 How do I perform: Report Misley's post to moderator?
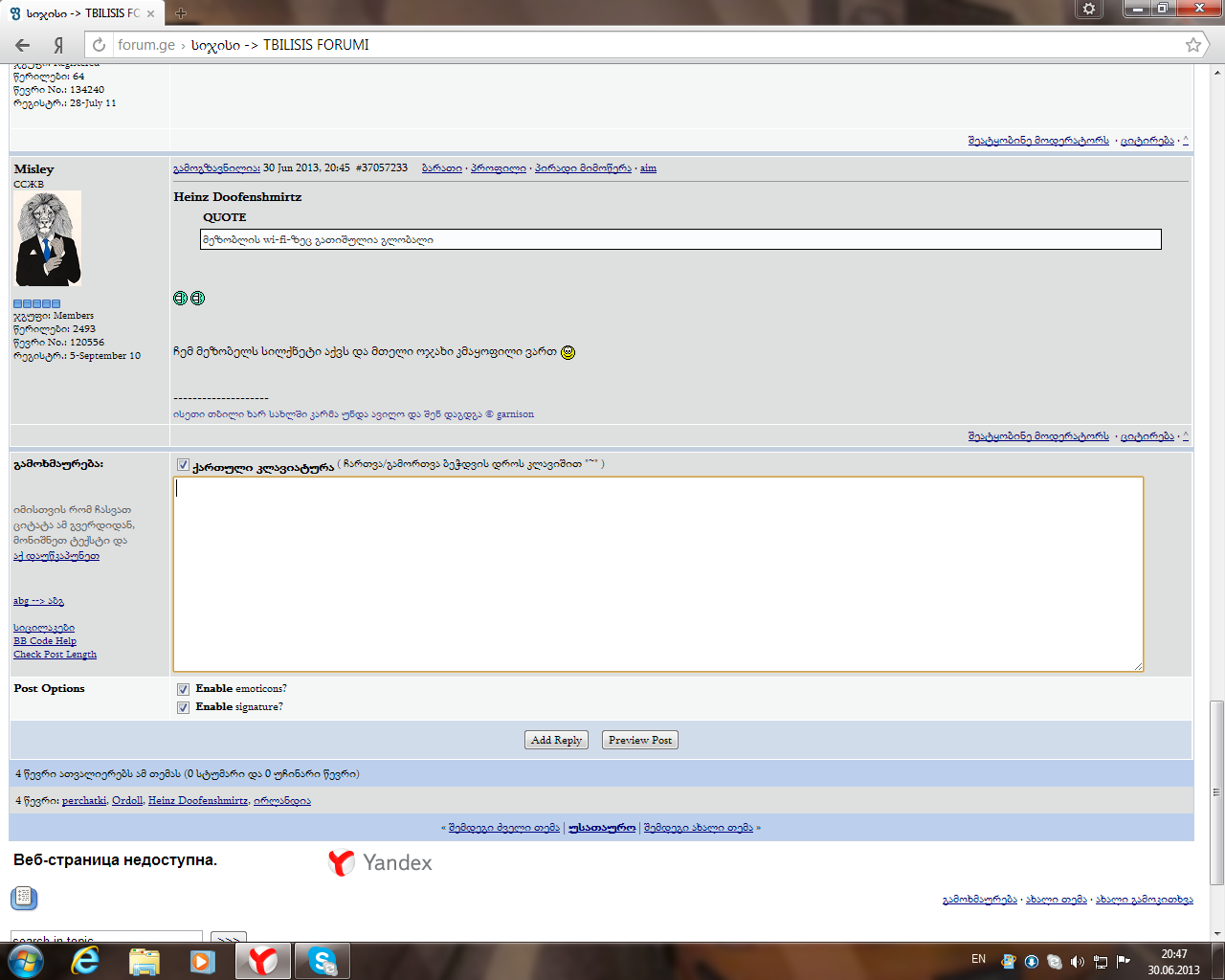pos(1038,436)
